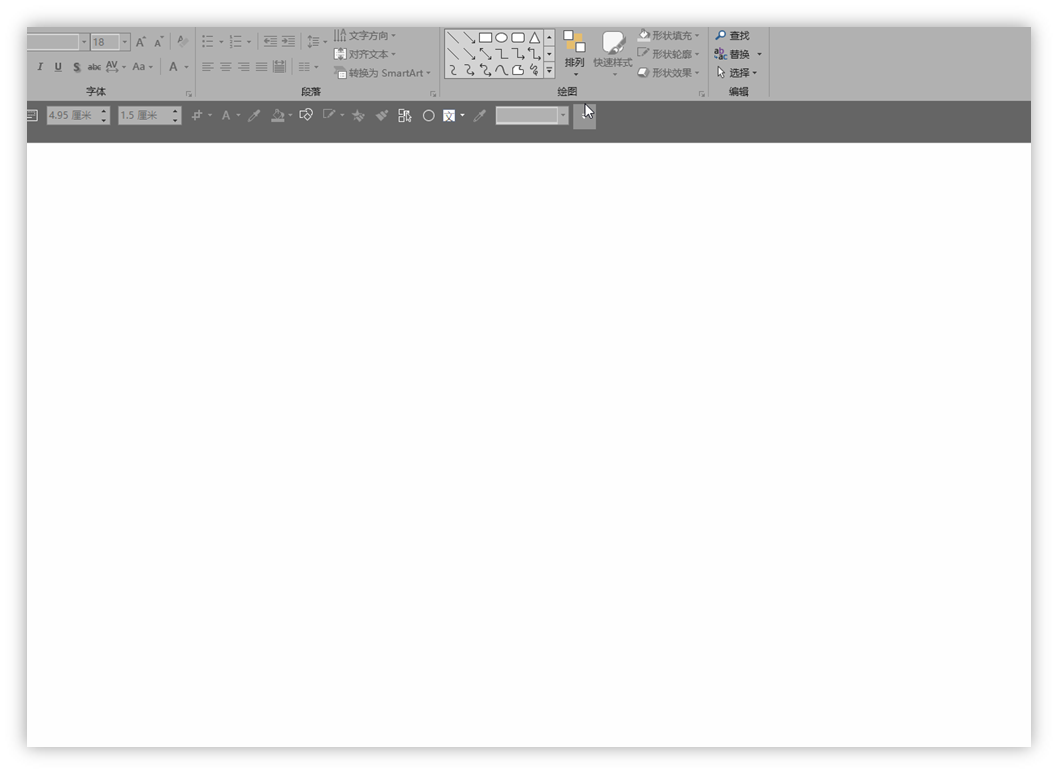Click the selection pane icon
1058x774 pixels.
tap(405, 115)
